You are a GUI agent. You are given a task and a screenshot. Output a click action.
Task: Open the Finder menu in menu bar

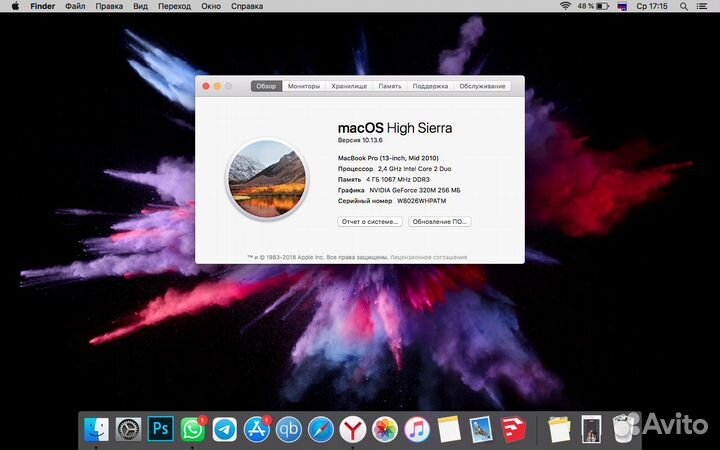click(x=43, y=6)
